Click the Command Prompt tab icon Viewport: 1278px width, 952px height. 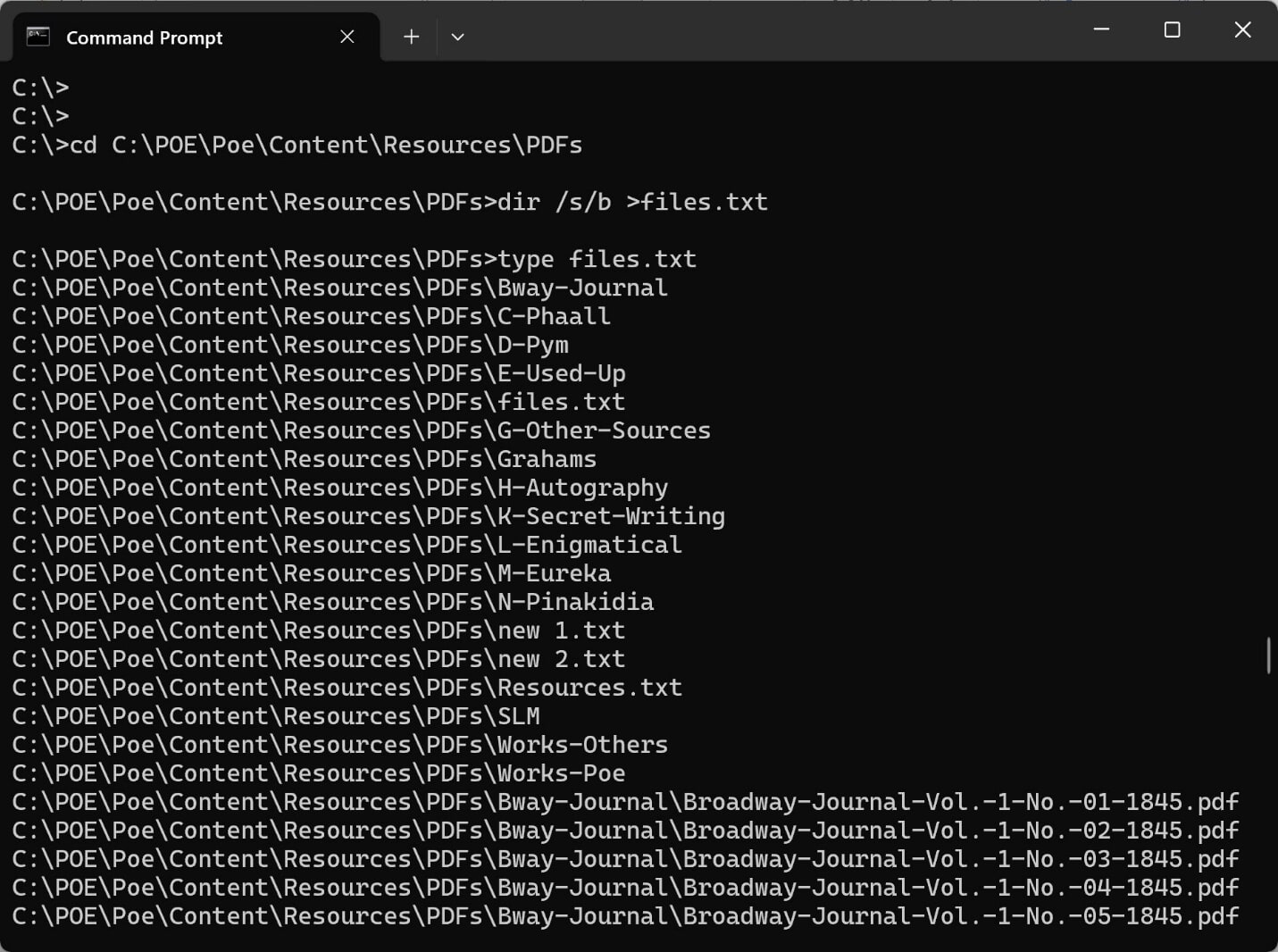click(x=37, y=37)
